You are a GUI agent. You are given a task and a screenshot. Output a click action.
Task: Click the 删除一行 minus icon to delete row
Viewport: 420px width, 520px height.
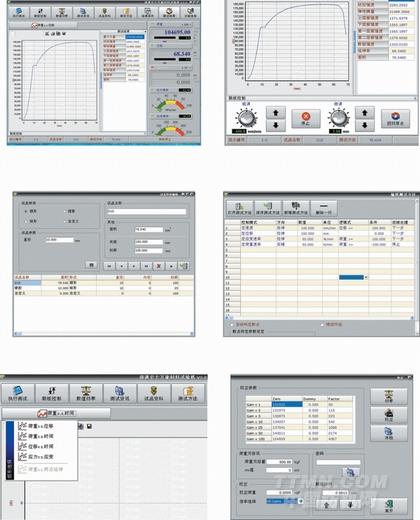(x=323, y=208)
